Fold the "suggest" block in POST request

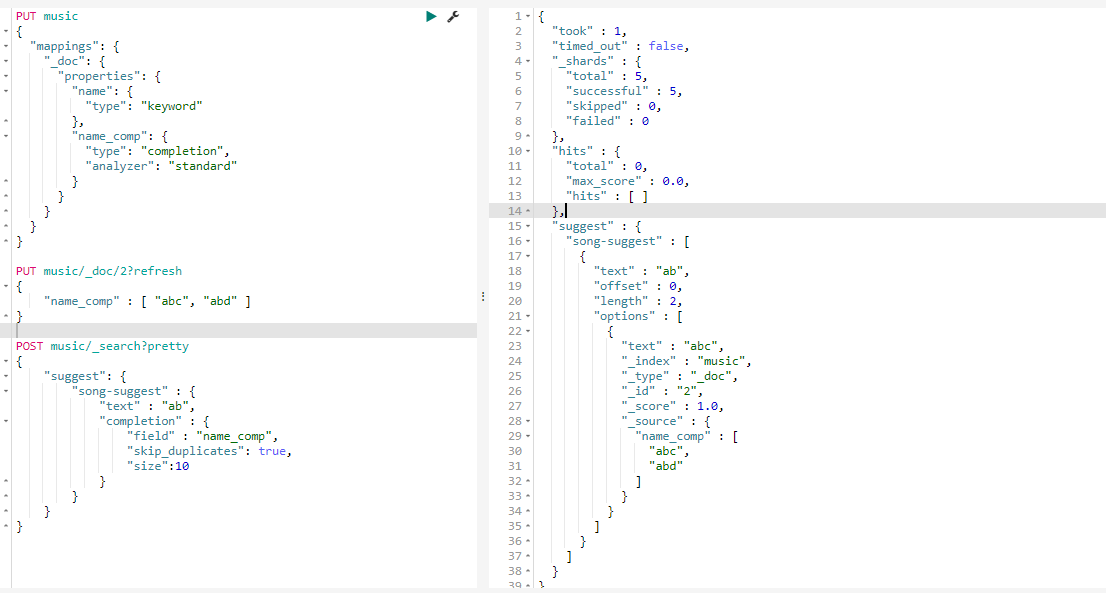click(6, 376)
